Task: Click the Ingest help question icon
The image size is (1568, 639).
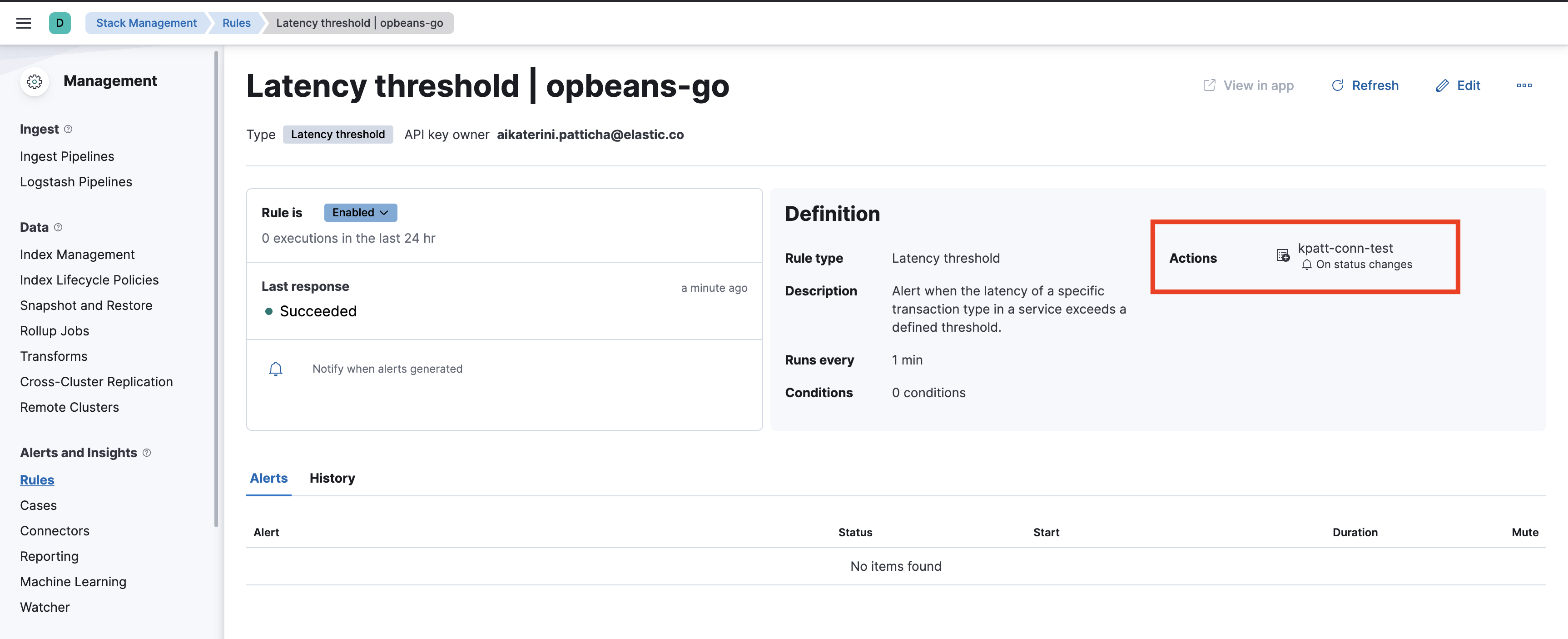Action: point(68,129)
